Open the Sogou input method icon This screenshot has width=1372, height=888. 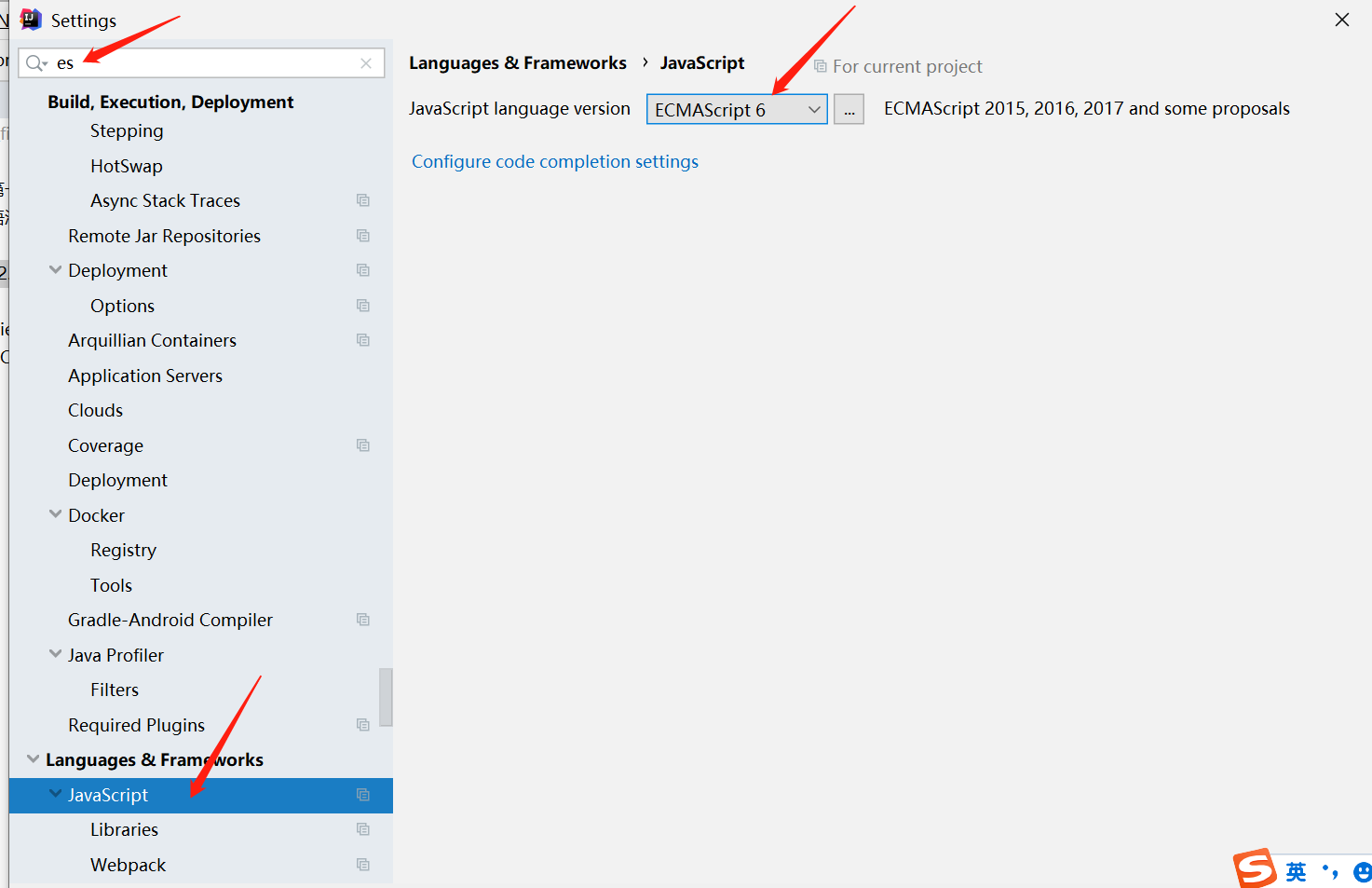click(1255, 868)
